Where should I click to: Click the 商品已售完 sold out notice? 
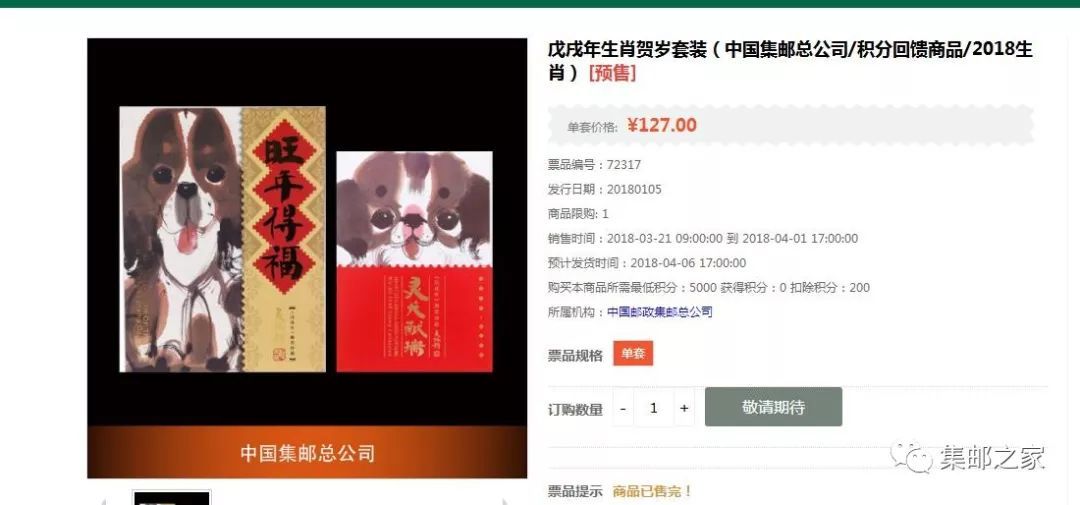(x=652, y=491)
